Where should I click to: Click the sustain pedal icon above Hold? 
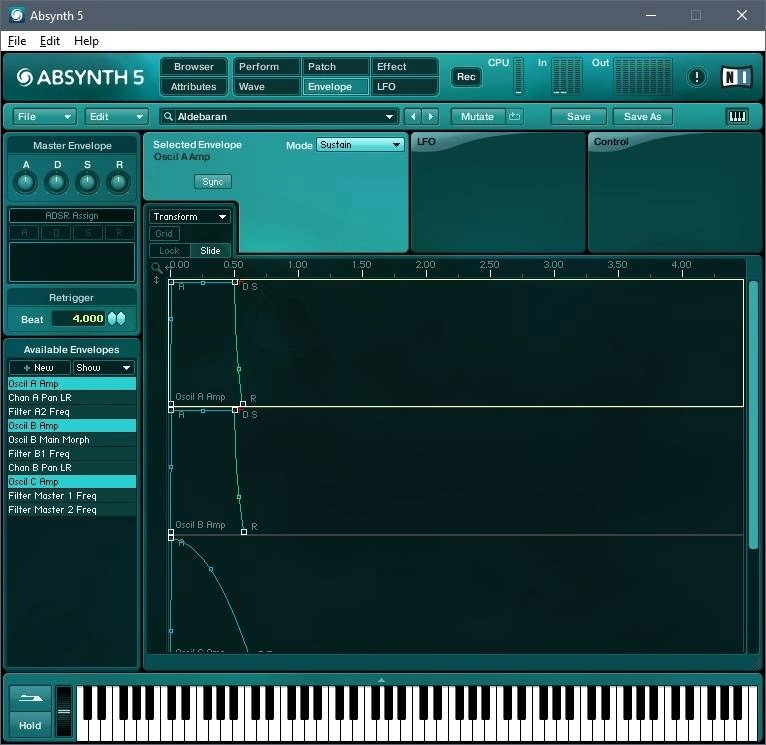coord(30,699)
